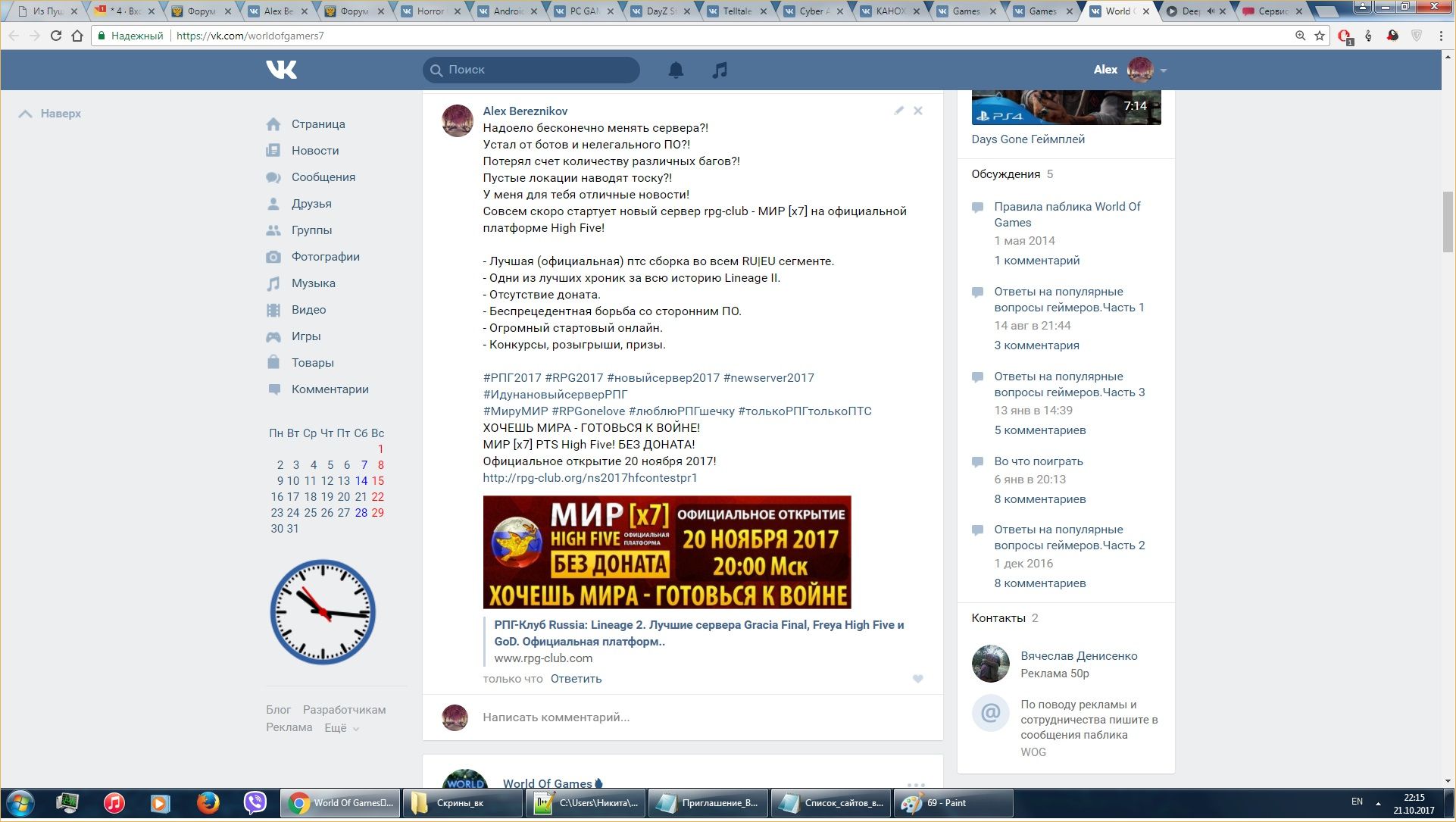
Task: Mute the Dee tab speaker icon
Action: click(x=1210, y=11)
